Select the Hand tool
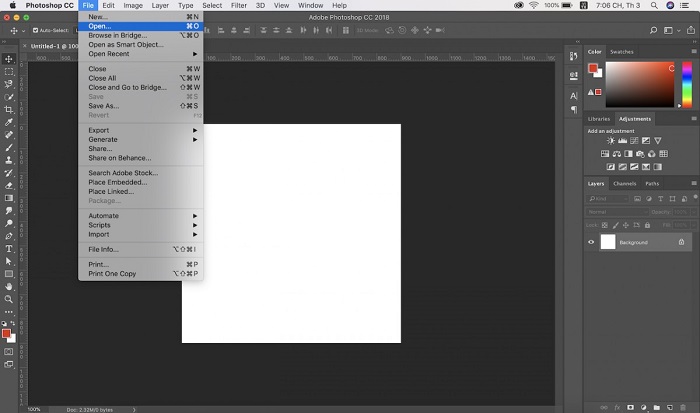Viewport: 700px width, 413px height. point(9,286)
